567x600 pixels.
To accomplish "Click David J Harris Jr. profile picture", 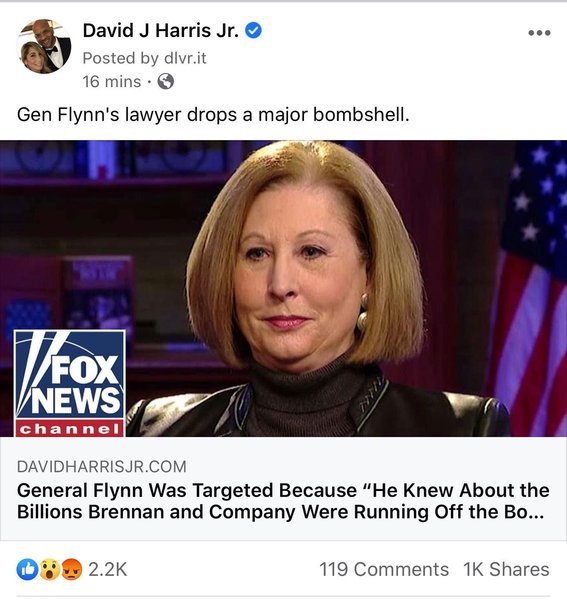I will click(44, 46).
